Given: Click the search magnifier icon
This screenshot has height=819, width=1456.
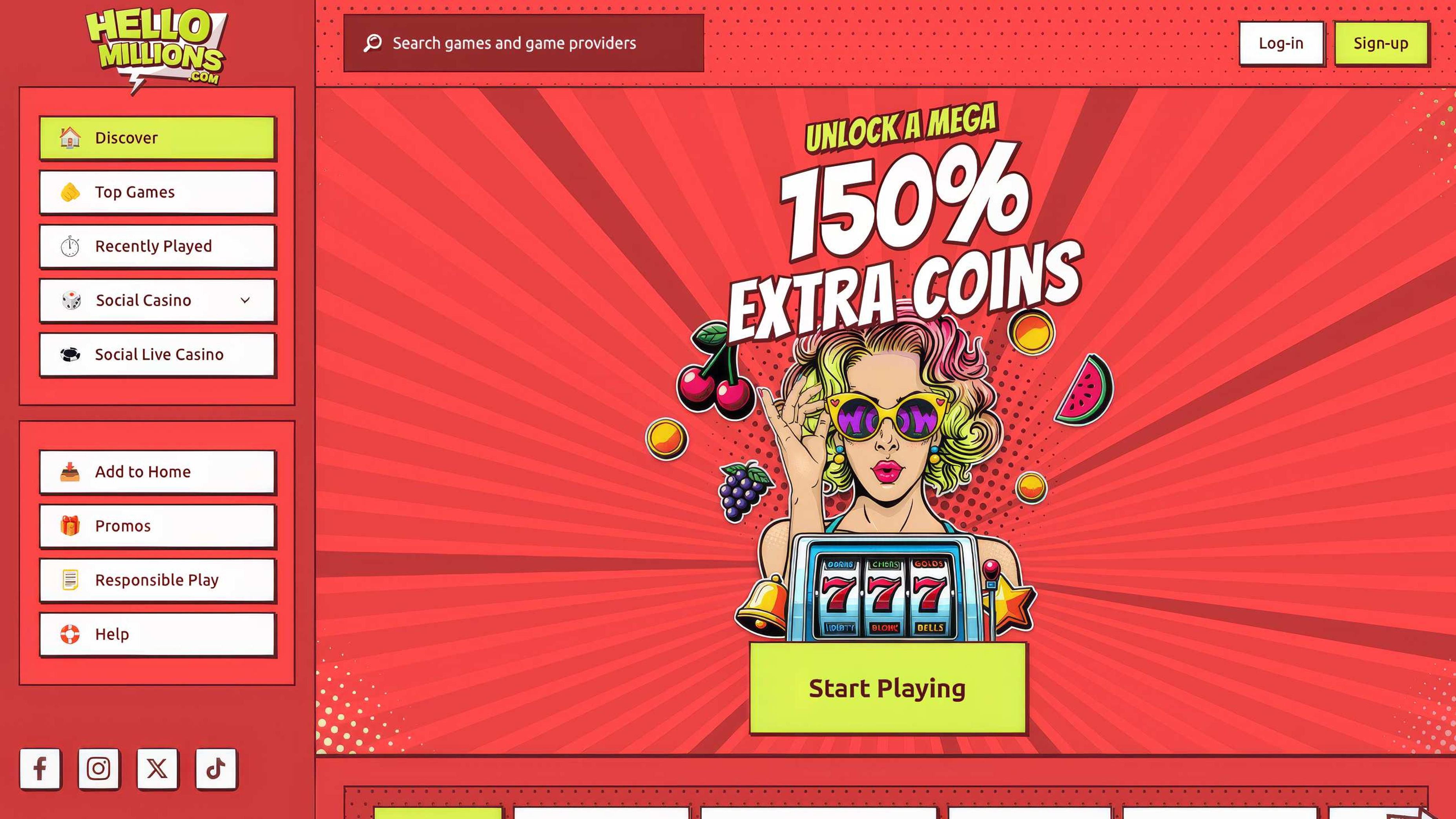Looking at the screenshot, I should point(372,43).
